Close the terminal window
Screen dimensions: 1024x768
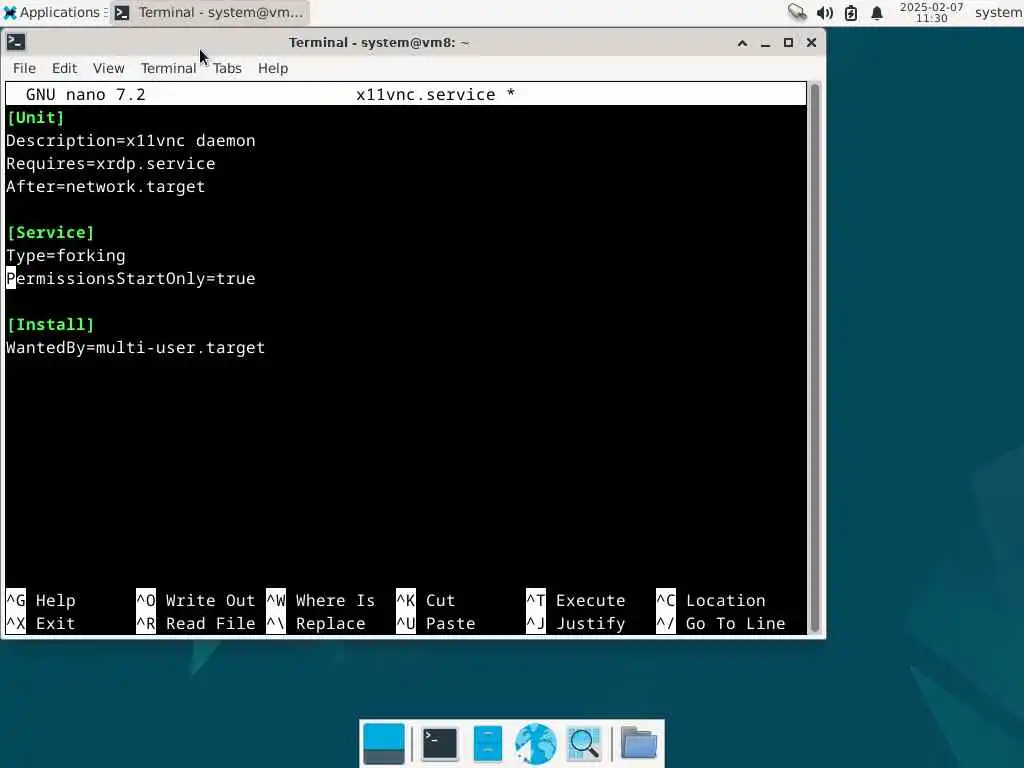point(811,43)
